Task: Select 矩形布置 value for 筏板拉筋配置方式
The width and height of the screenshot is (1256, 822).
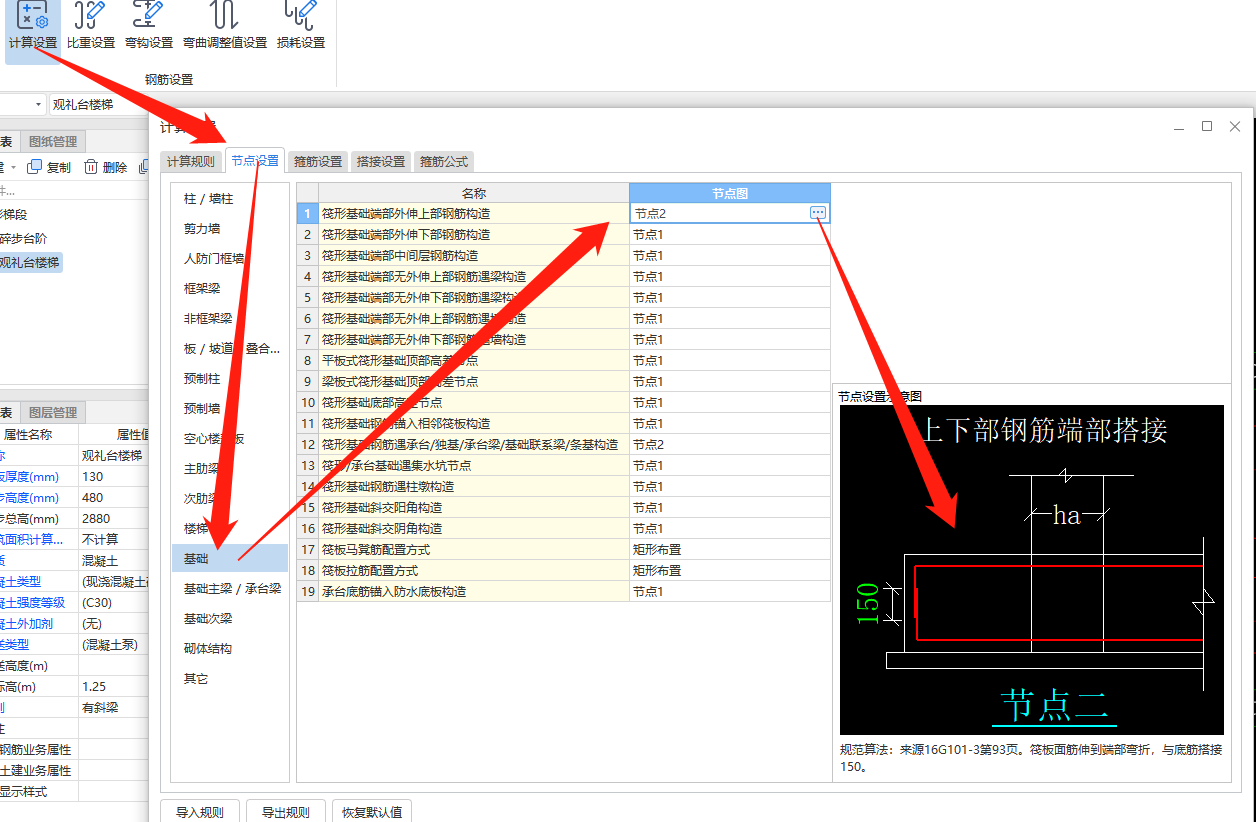Action: (730, 570)
